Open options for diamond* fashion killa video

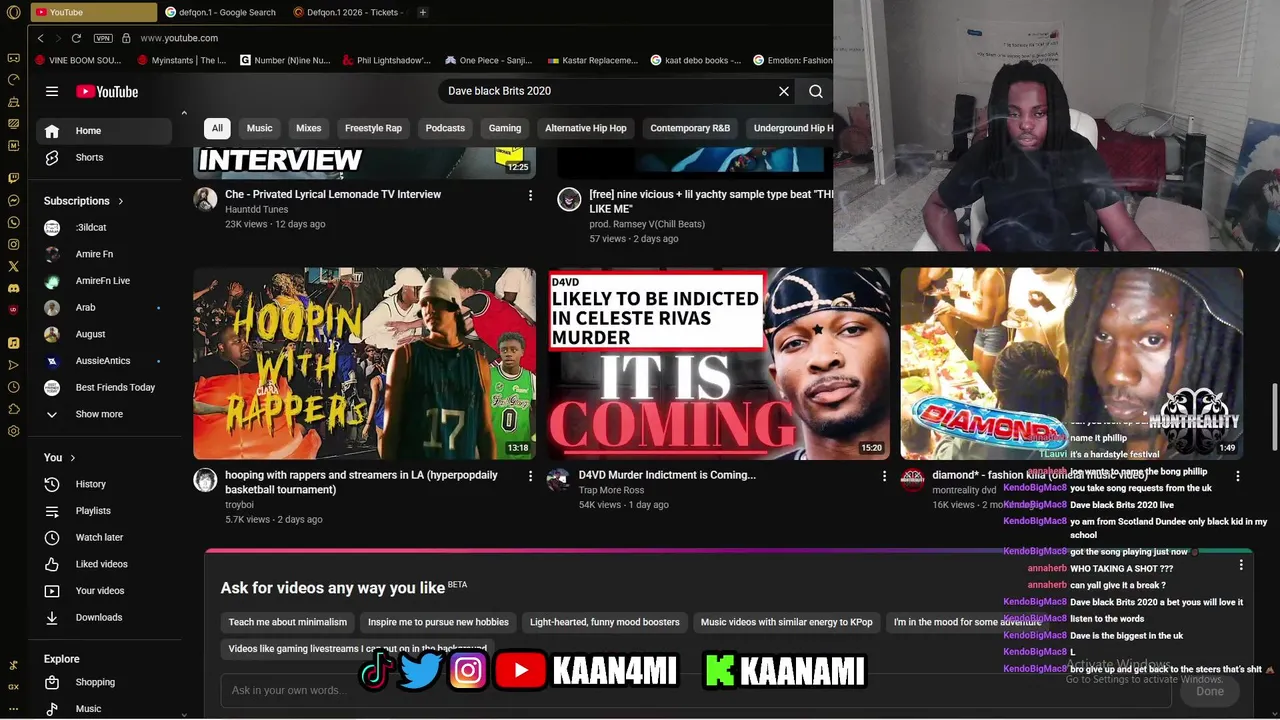point(1238,476)
